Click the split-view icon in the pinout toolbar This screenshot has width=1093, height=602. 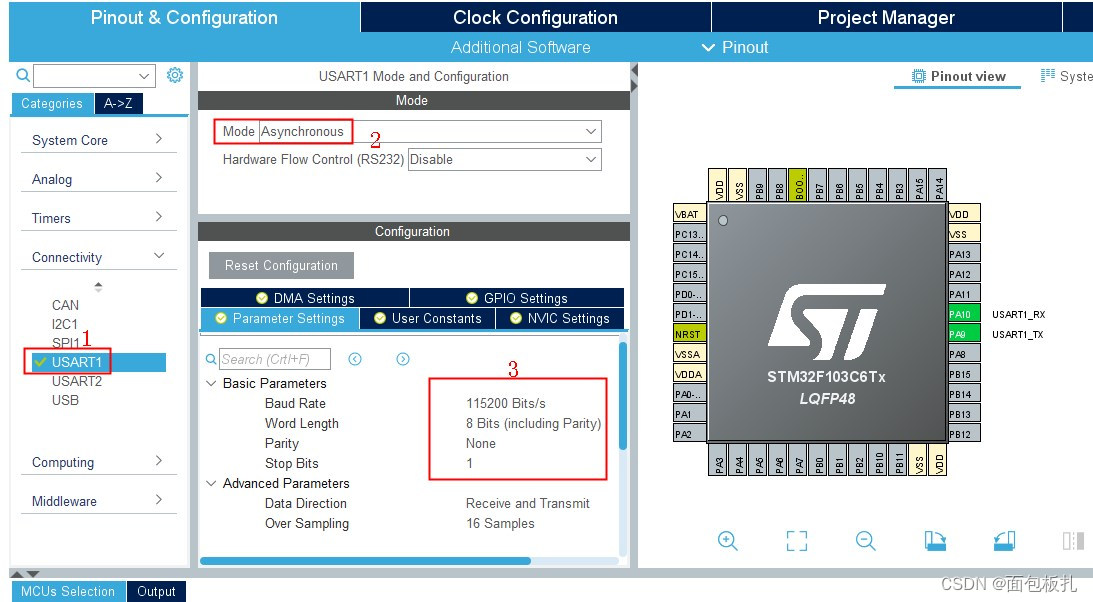click(x=1073, y=541)
